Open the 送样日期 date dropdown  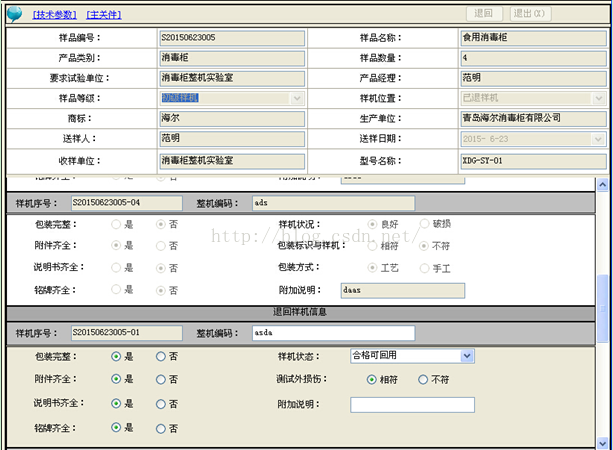(x=598, y=139)
